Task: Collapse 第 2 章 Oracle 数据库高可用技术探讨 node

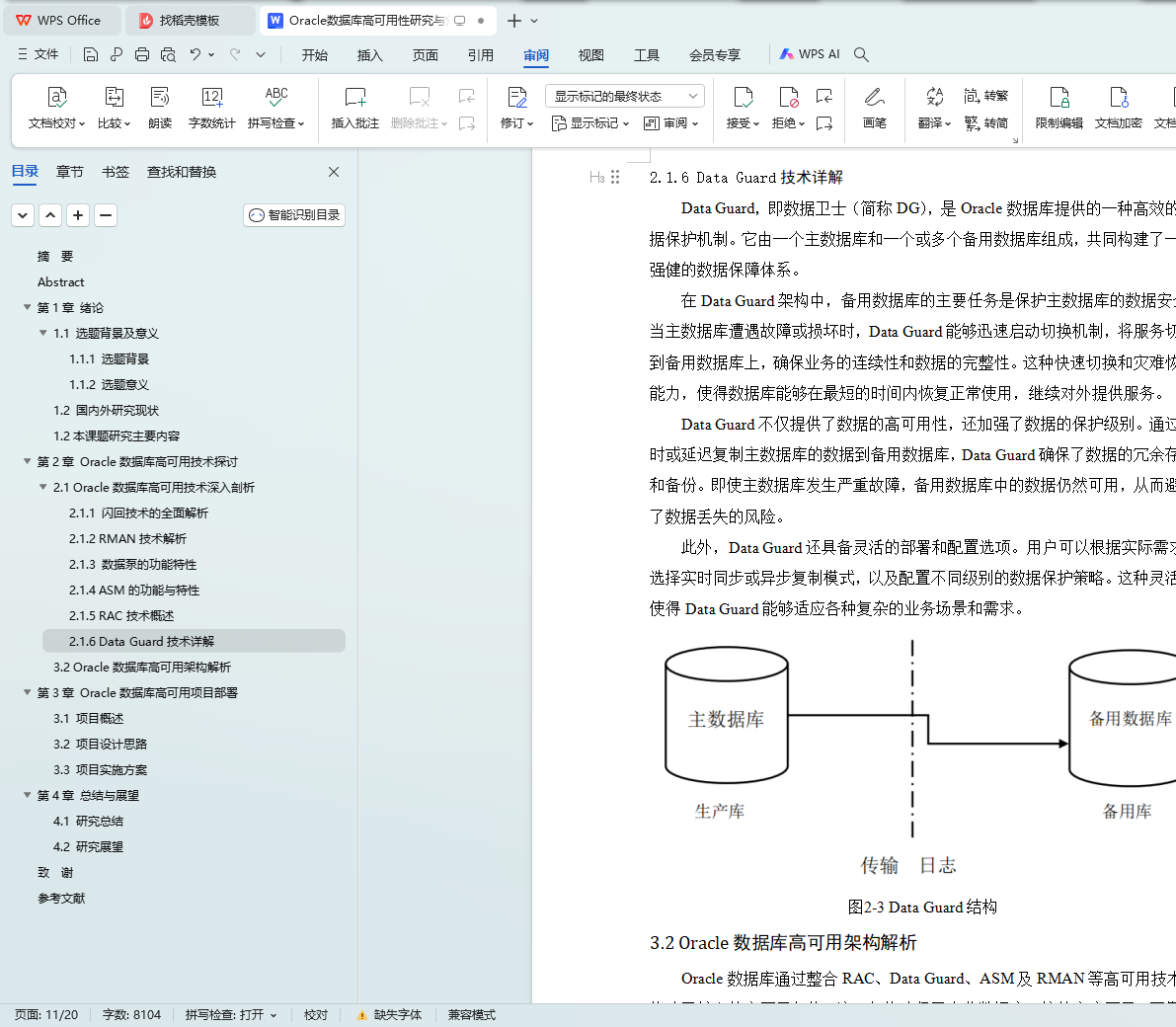Action: 27,461
